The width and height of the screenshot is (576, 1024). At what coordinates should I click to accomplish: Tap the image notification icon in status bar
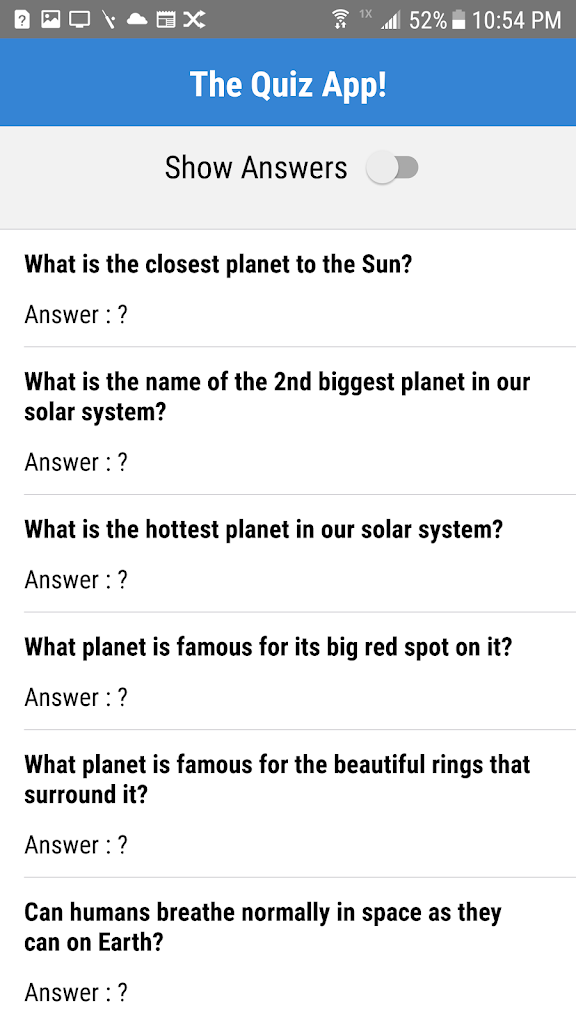click(x=50, y=20)
